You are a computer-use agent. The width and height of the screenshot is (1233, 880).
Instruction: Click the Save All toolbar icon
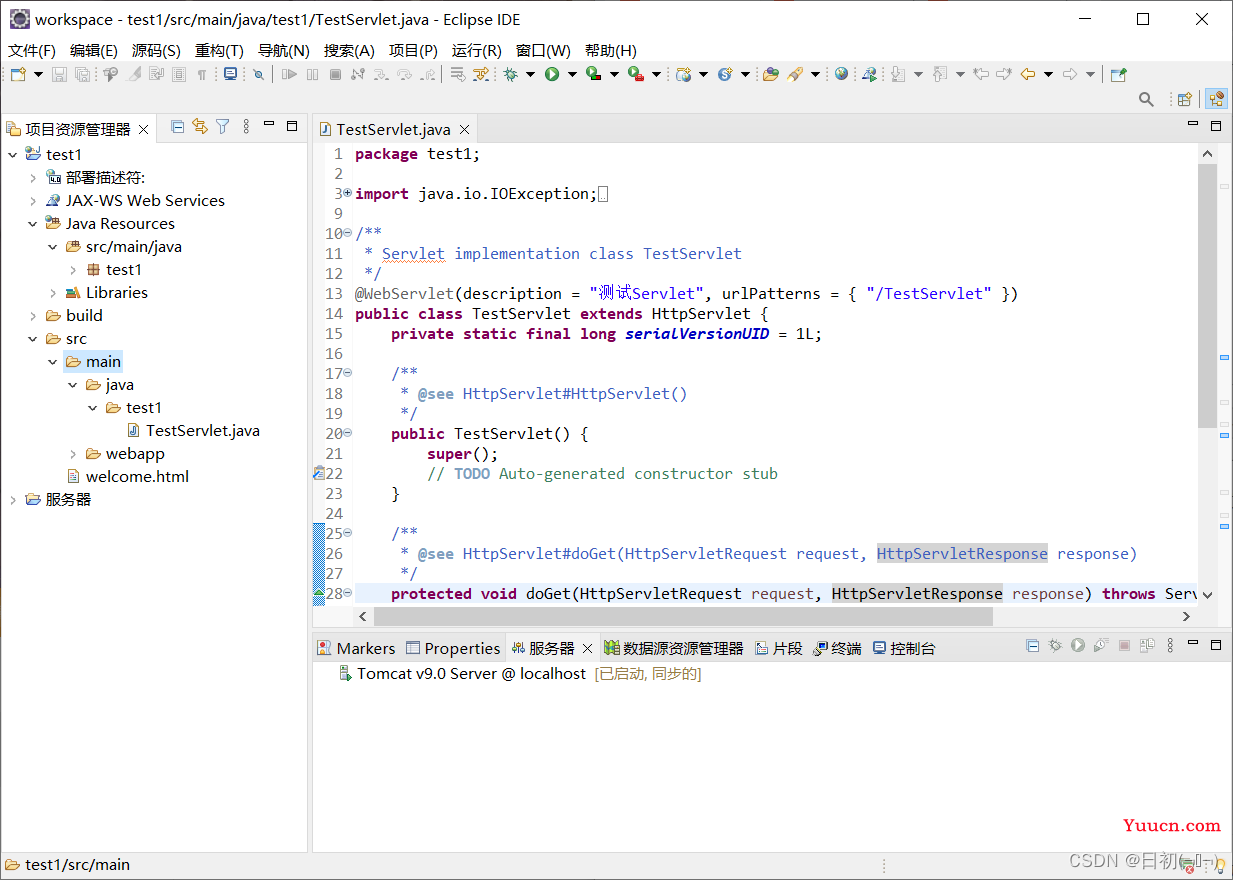(82, 74)
